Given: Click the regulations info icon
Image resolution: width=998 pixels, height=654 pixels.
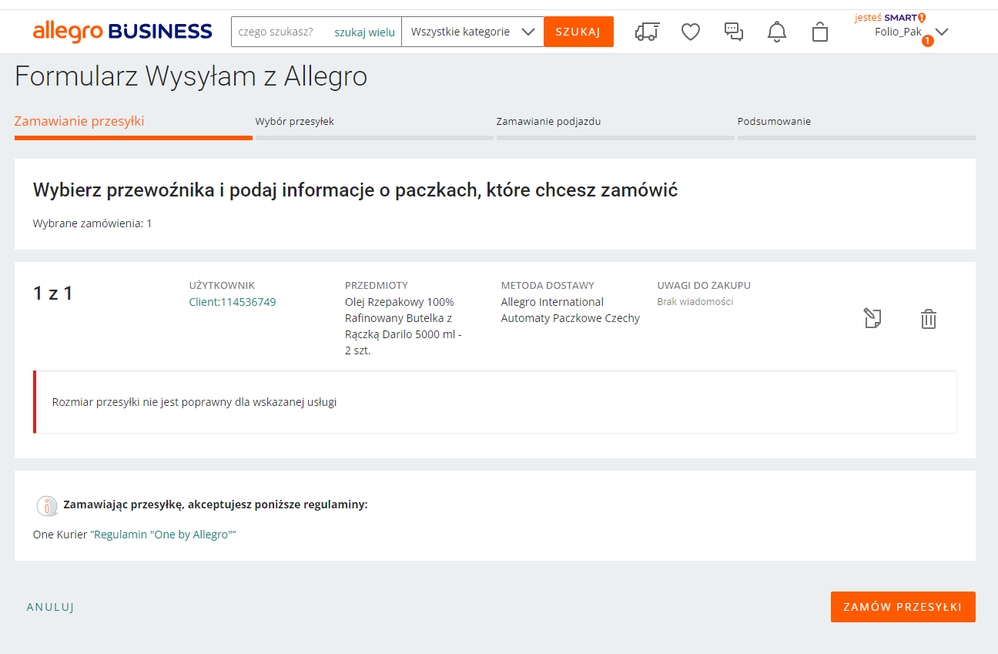Looking at the screenshot, I should pyautogui.click(x=46, y=505).
